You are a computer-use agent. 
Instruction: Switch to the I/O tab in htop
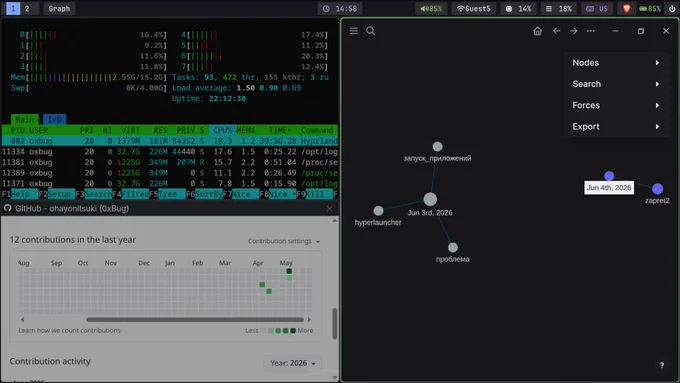click(x=54, y=119)
